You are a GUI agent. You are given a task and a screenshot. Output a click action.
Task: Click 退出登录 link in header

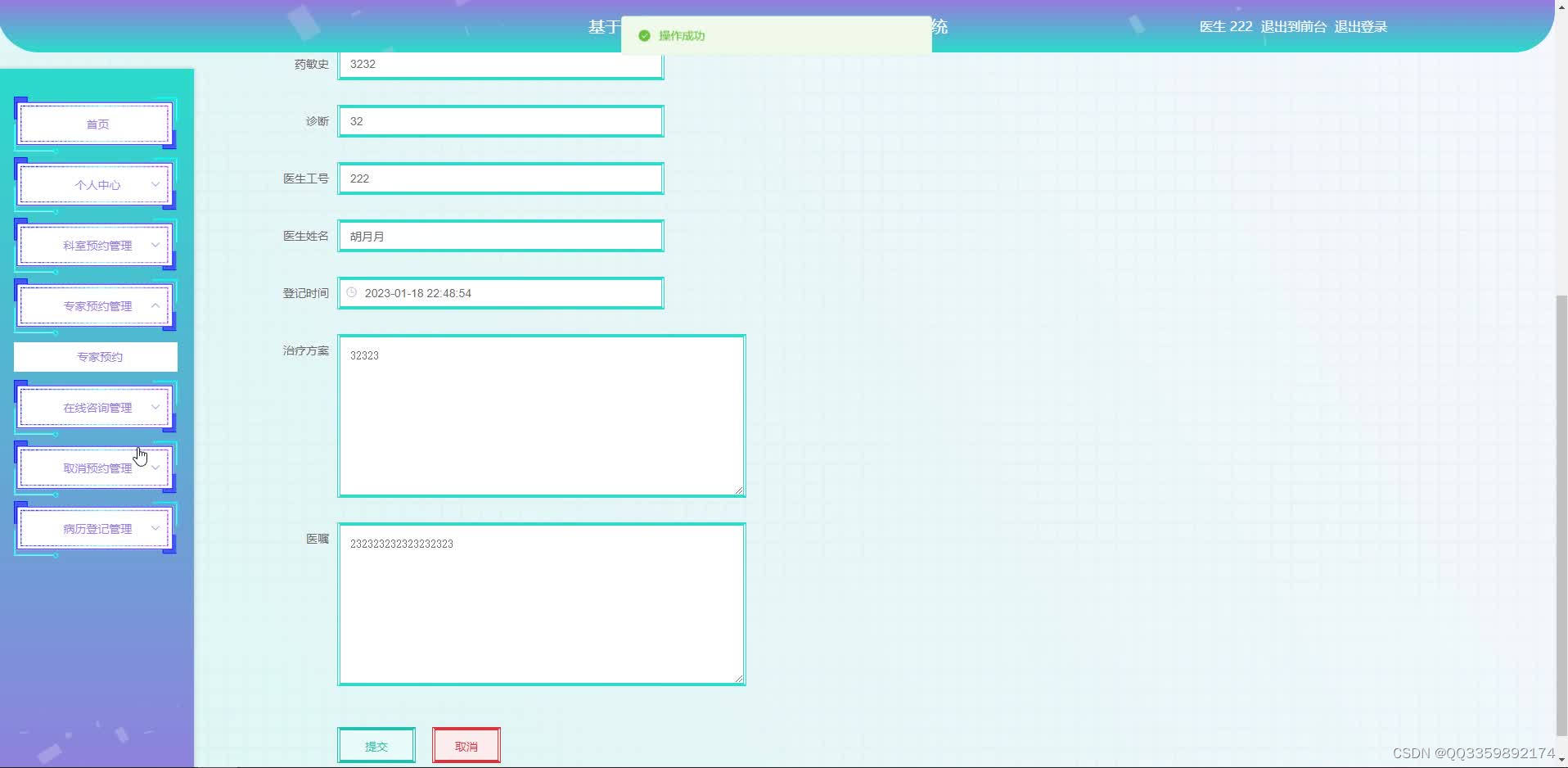pos(1360,27)
